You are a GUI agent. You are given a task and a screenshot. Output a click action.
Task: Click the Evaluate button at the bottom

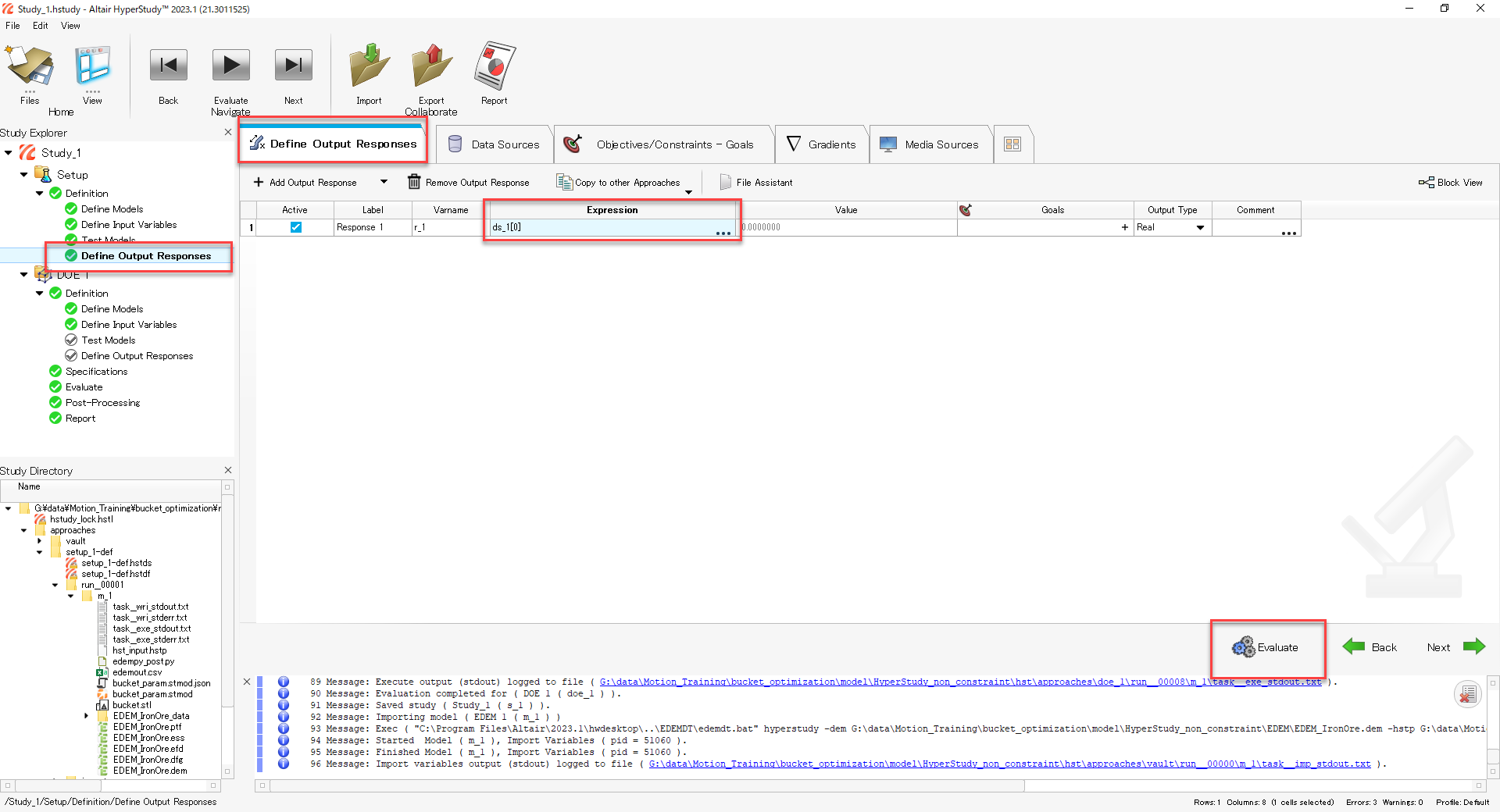point(1266,647)
